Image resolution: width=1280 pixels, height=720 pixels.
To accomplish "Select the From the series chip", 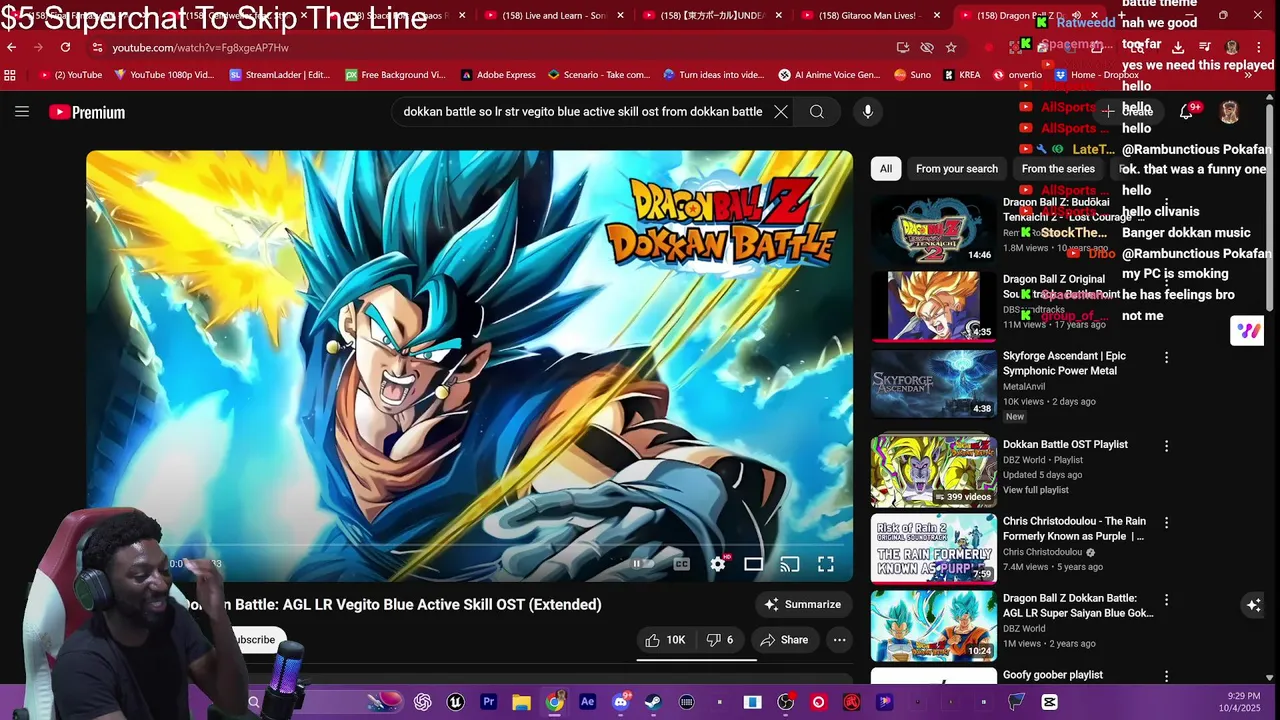I will coord(1058,169).
